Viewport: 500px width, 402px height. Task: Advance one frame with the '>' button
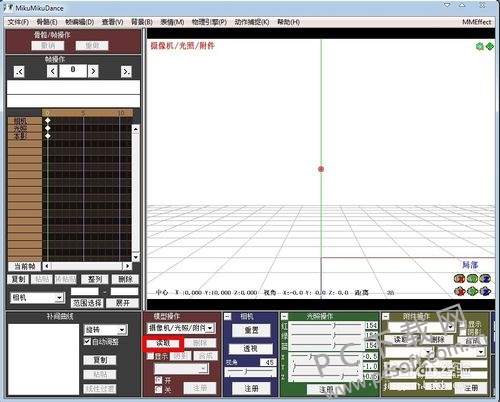click(x=93, y=71)
